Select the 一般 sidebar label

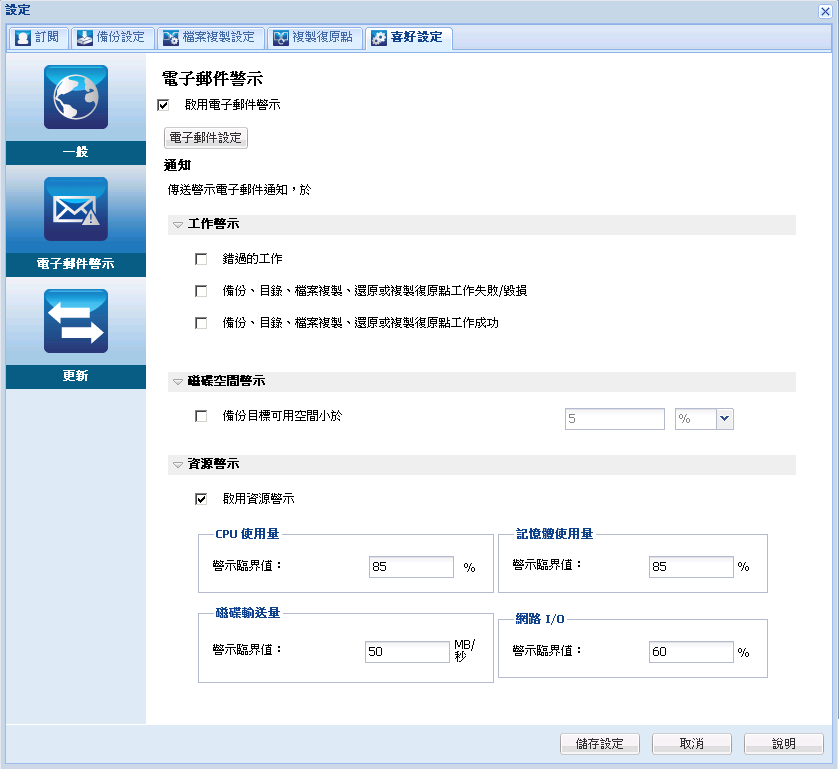coord(75,152)
